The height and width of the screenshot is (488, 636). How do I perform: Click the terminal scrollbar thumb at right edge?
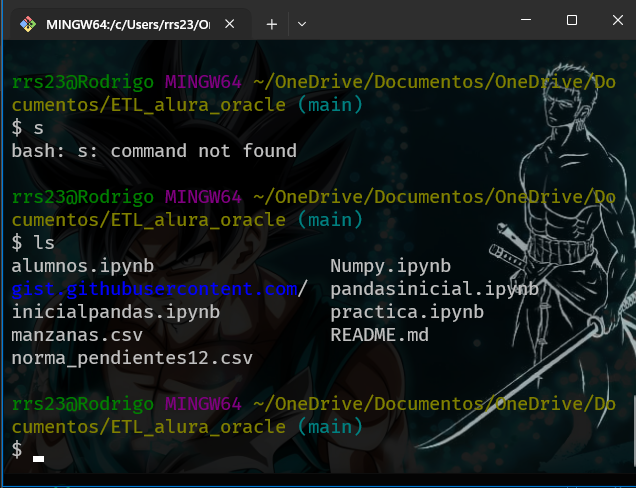[634, 431]
